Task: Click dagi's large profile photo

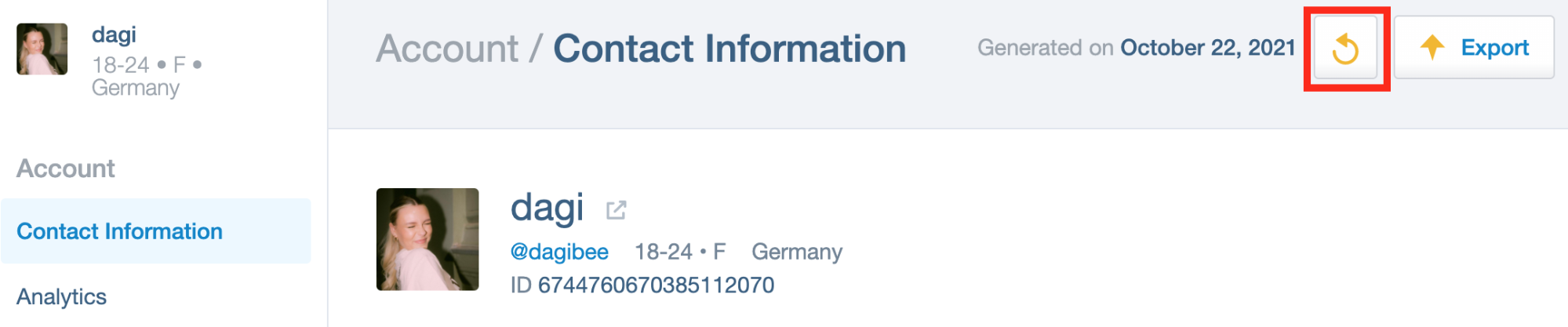Action: coord(427,239)
